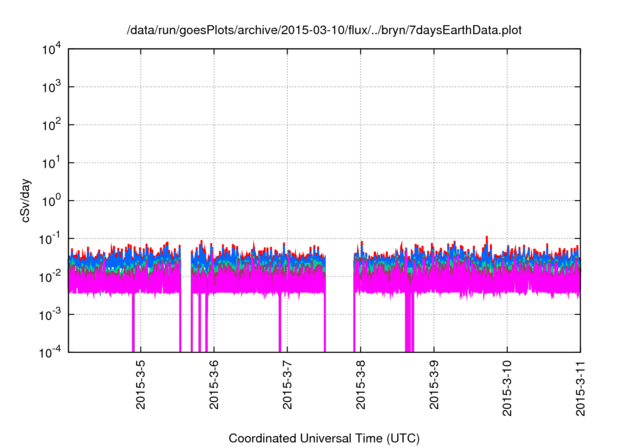
Task: Click the 2015-3-5 date tick label
Action: [140, 385]
